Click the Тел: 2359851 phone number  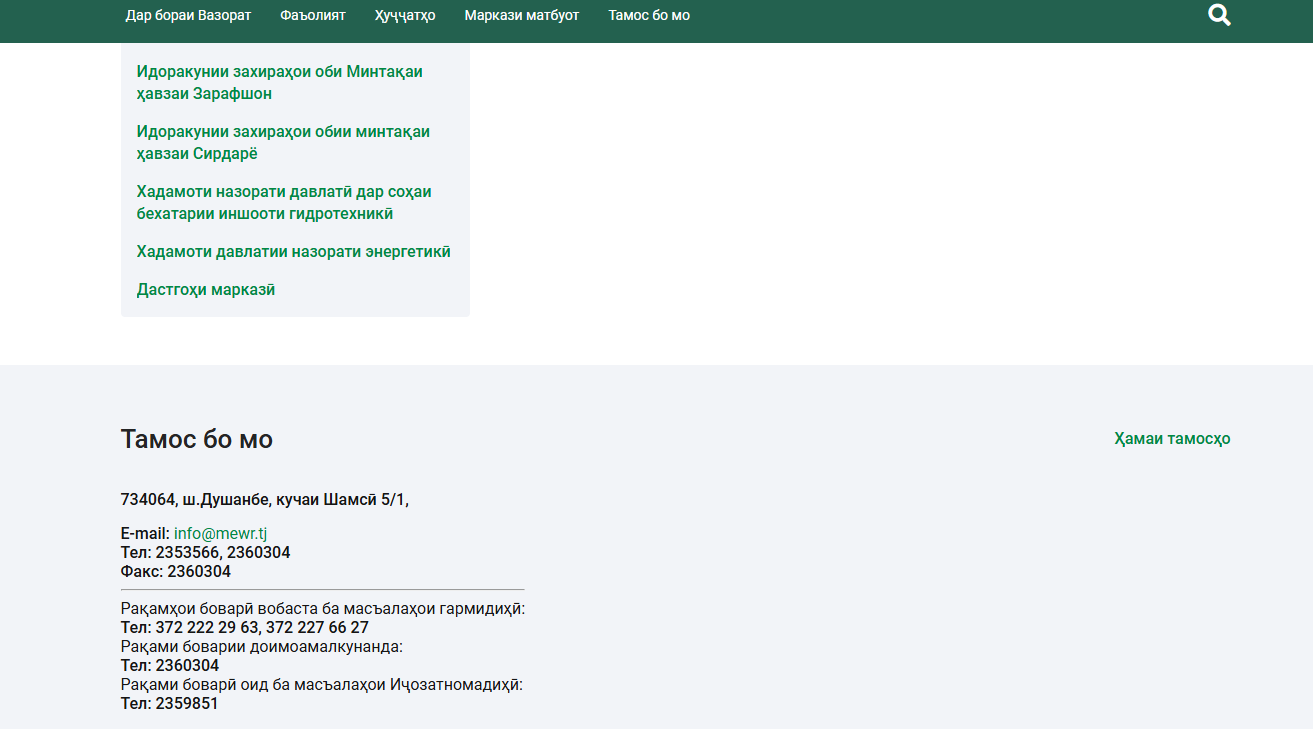point(169,704)
